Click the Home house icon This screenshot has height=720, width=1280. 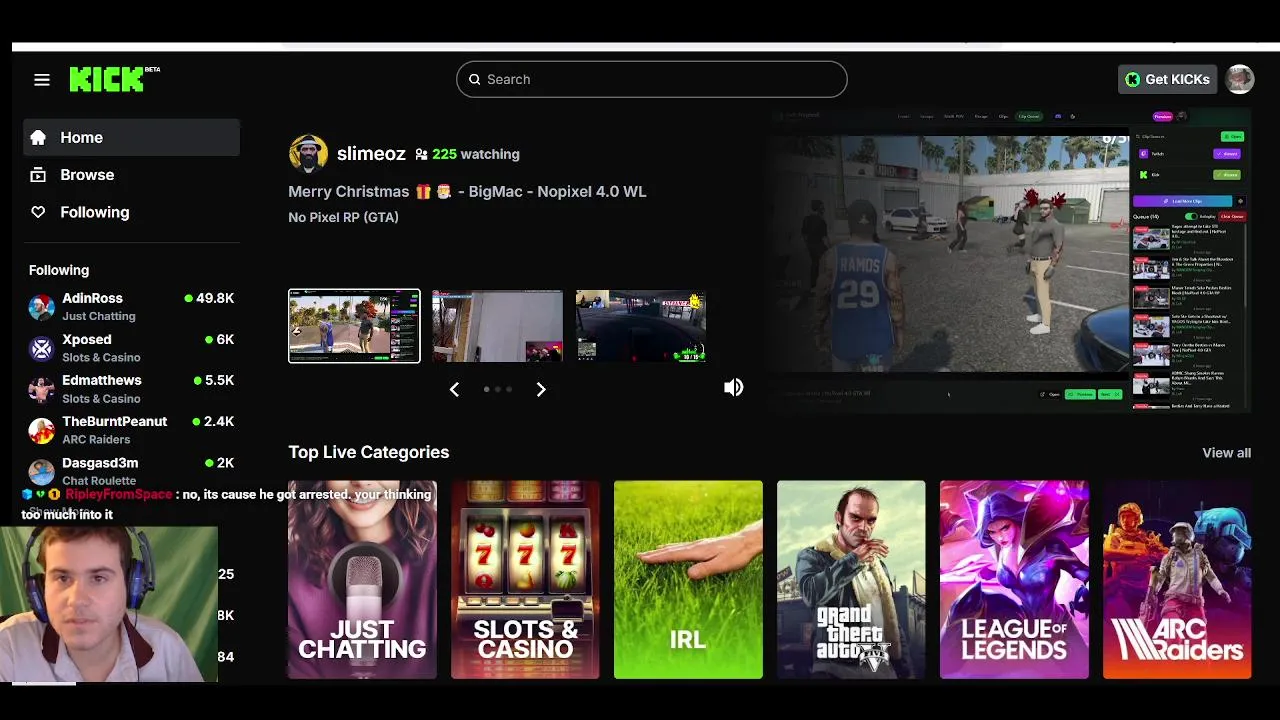[38, 138]
